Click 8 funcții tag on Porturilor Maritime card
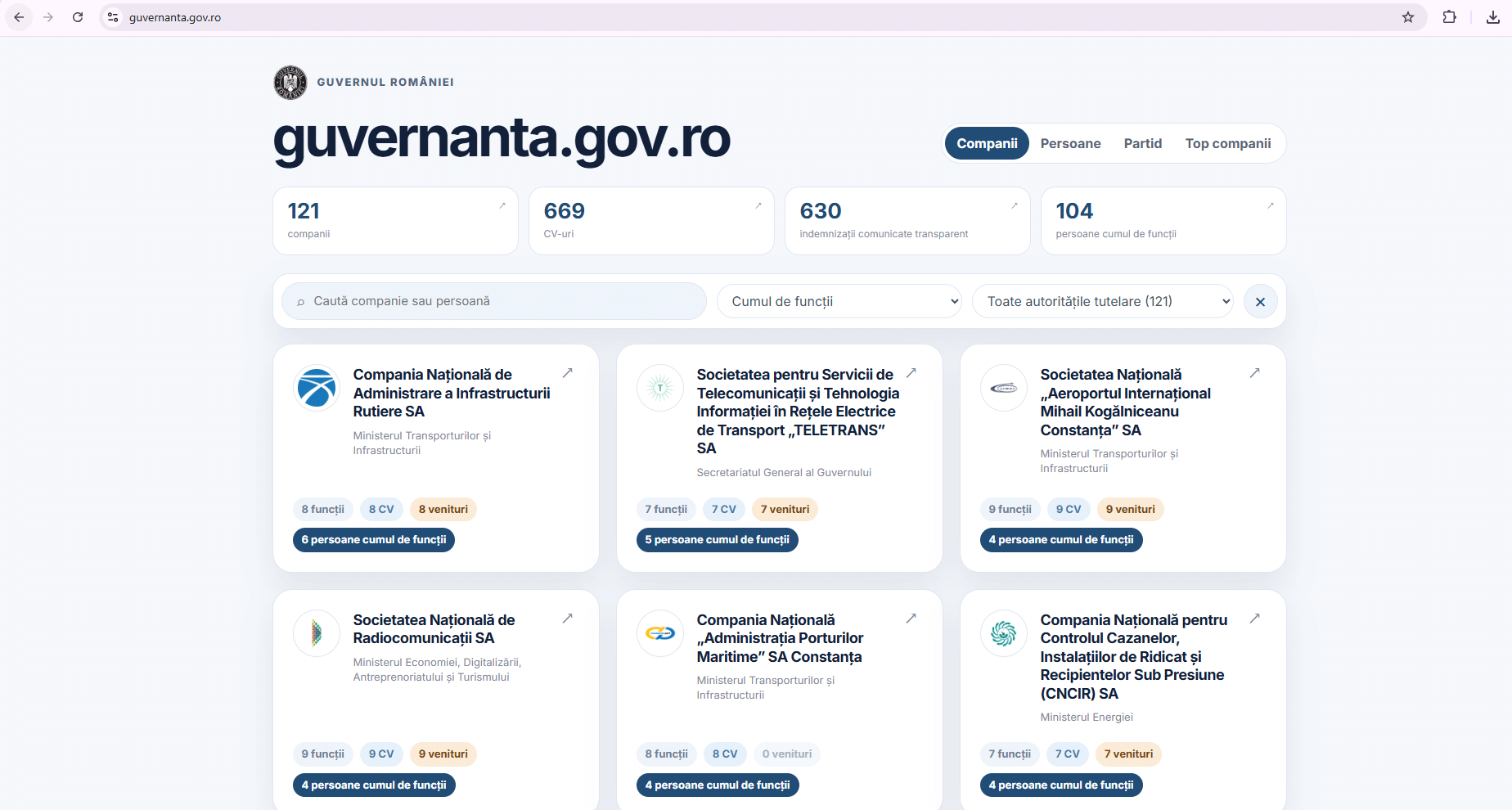1512x810 pixels. [667, 754]
